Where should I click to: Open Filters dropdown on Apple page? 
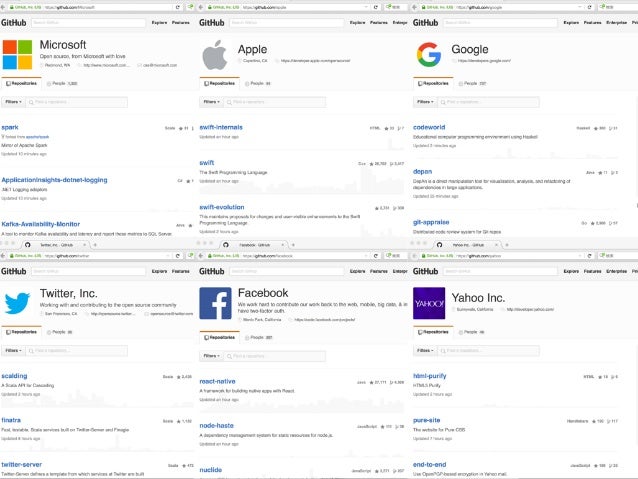point(212,102)
